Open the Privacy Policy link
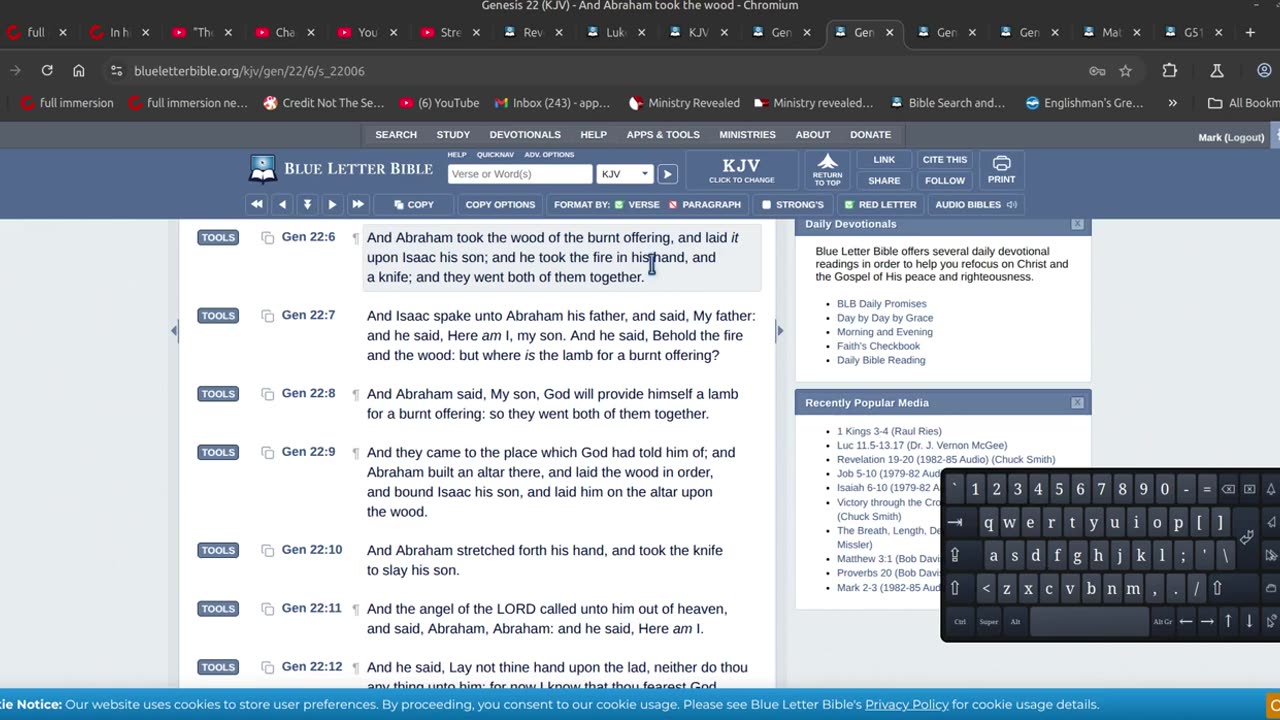The width and height of the screenshot is (1280, 720). click(x=906, y=705)
